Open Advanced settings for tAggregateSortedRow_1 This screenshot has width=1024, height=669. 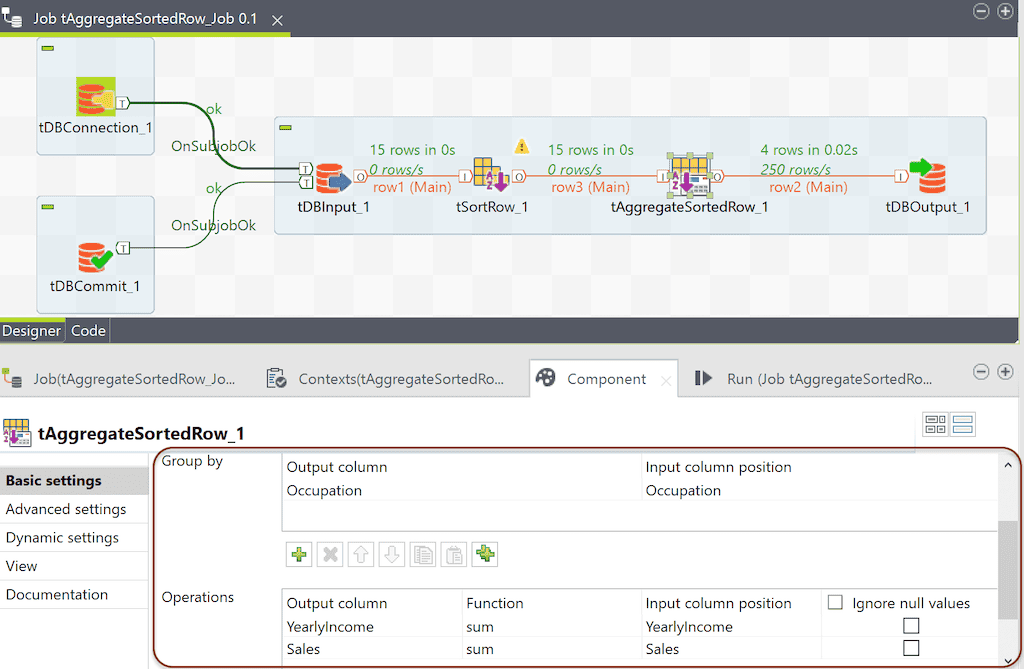[66, 509]
